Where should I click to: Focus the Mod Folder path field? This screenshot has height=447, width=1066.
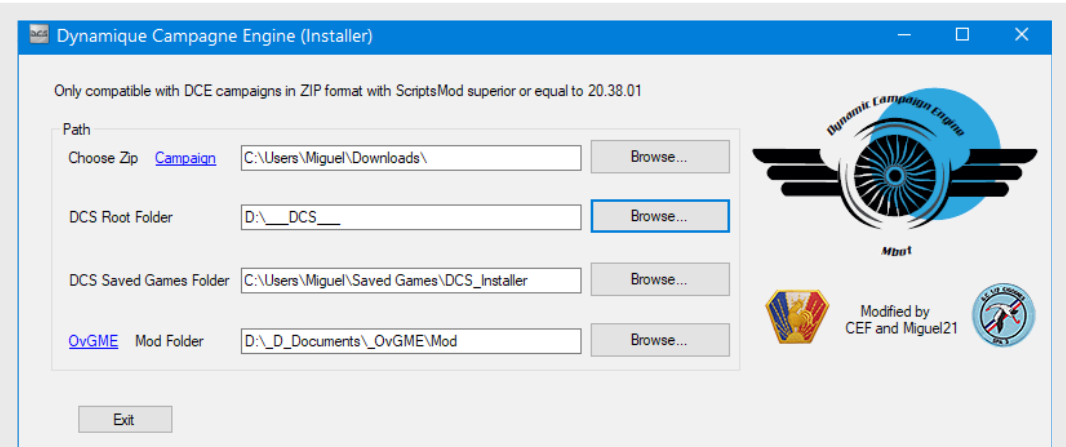(x=411, y=341)
